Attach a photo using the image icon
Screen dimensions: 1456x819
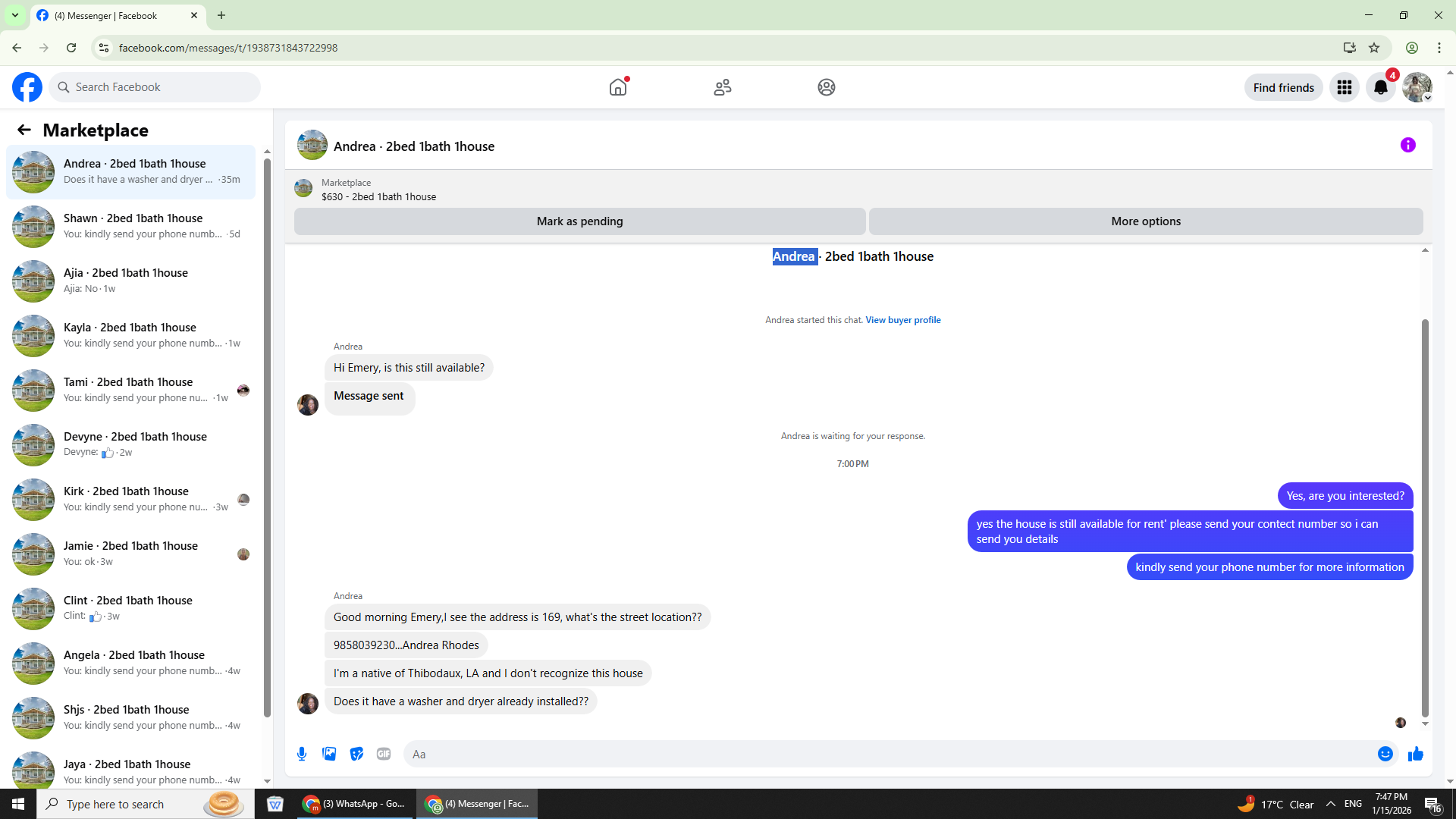tap(329, 754)
